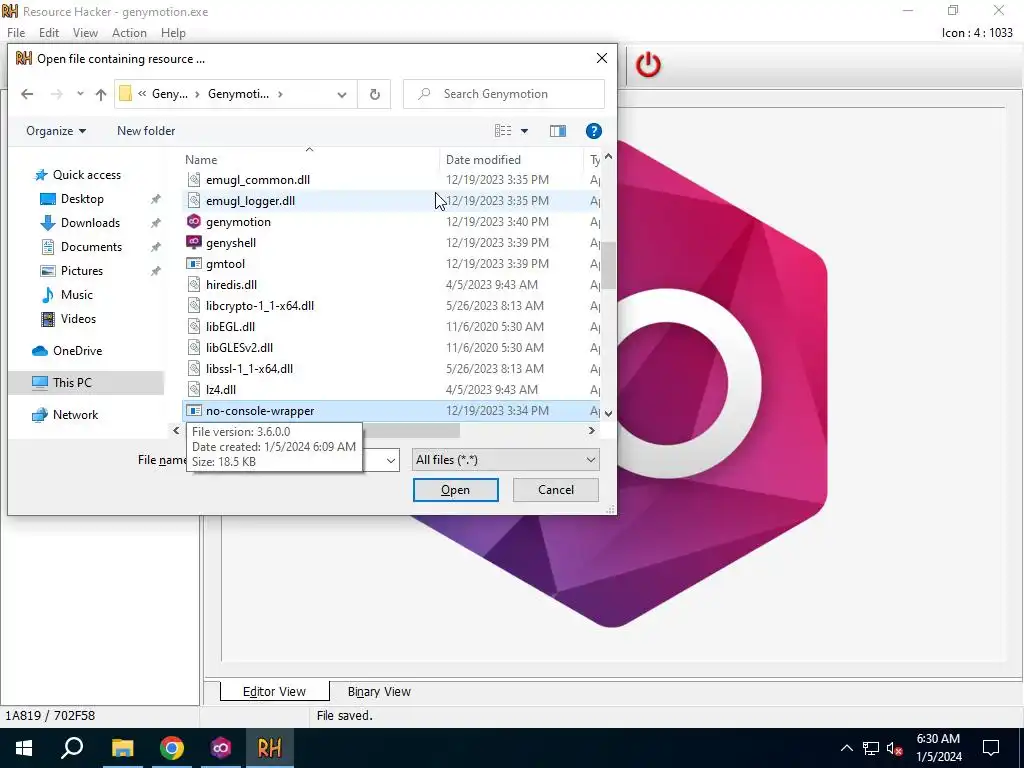Open the Edit menu

click(49, 33)
